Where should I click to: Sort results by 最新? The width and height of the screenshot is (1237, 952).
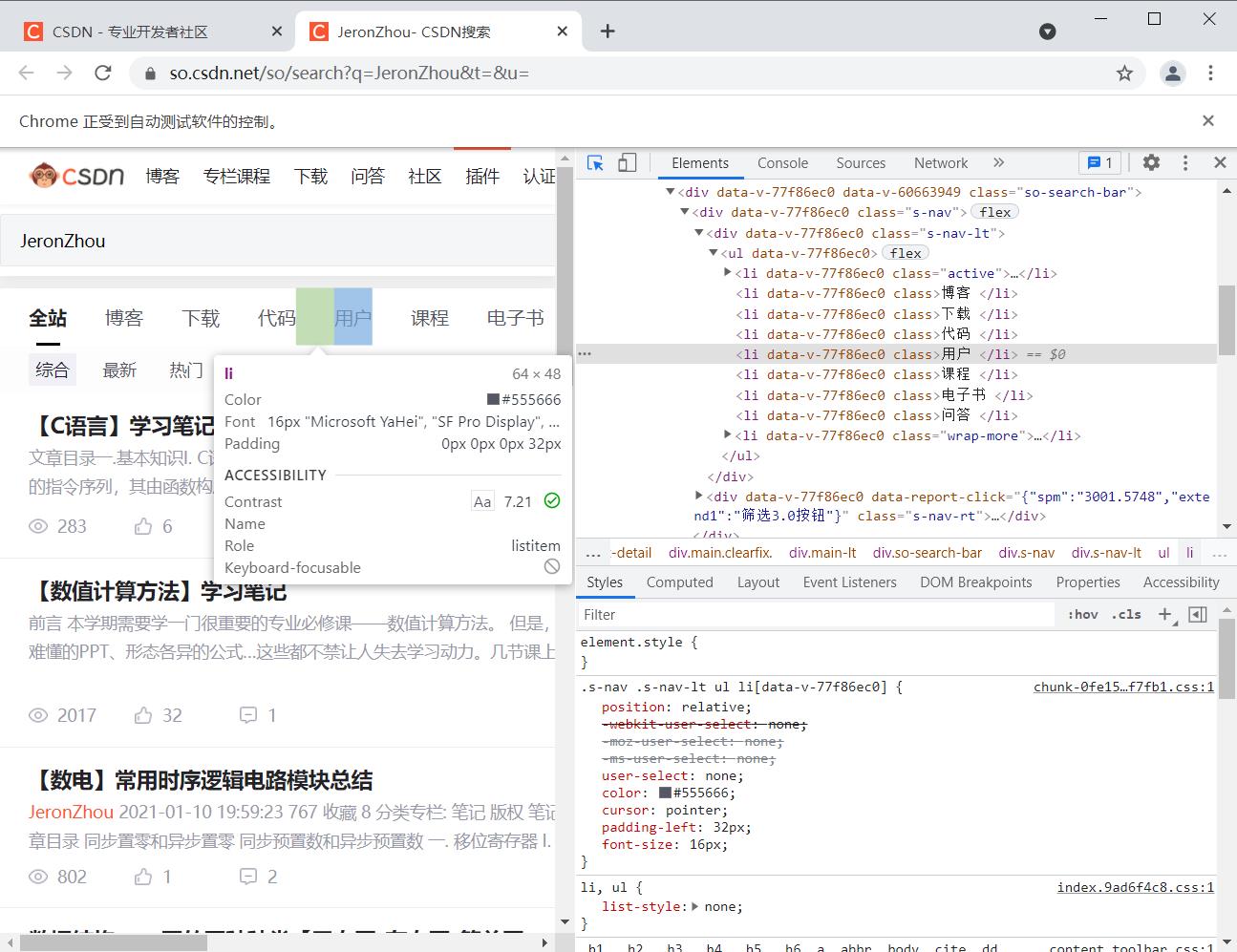(119, 370)
